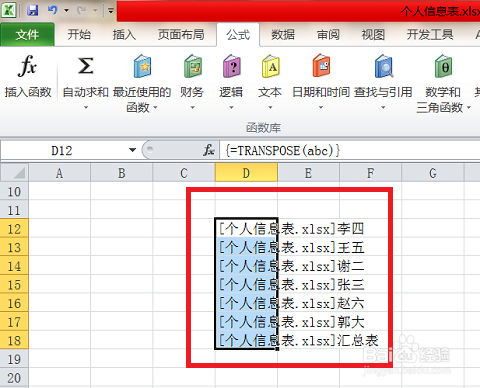This screenshot has height=388, width=480.
Task: Click cell containing [个人信息表.xlsx]张三
Action: pos(246,285)
